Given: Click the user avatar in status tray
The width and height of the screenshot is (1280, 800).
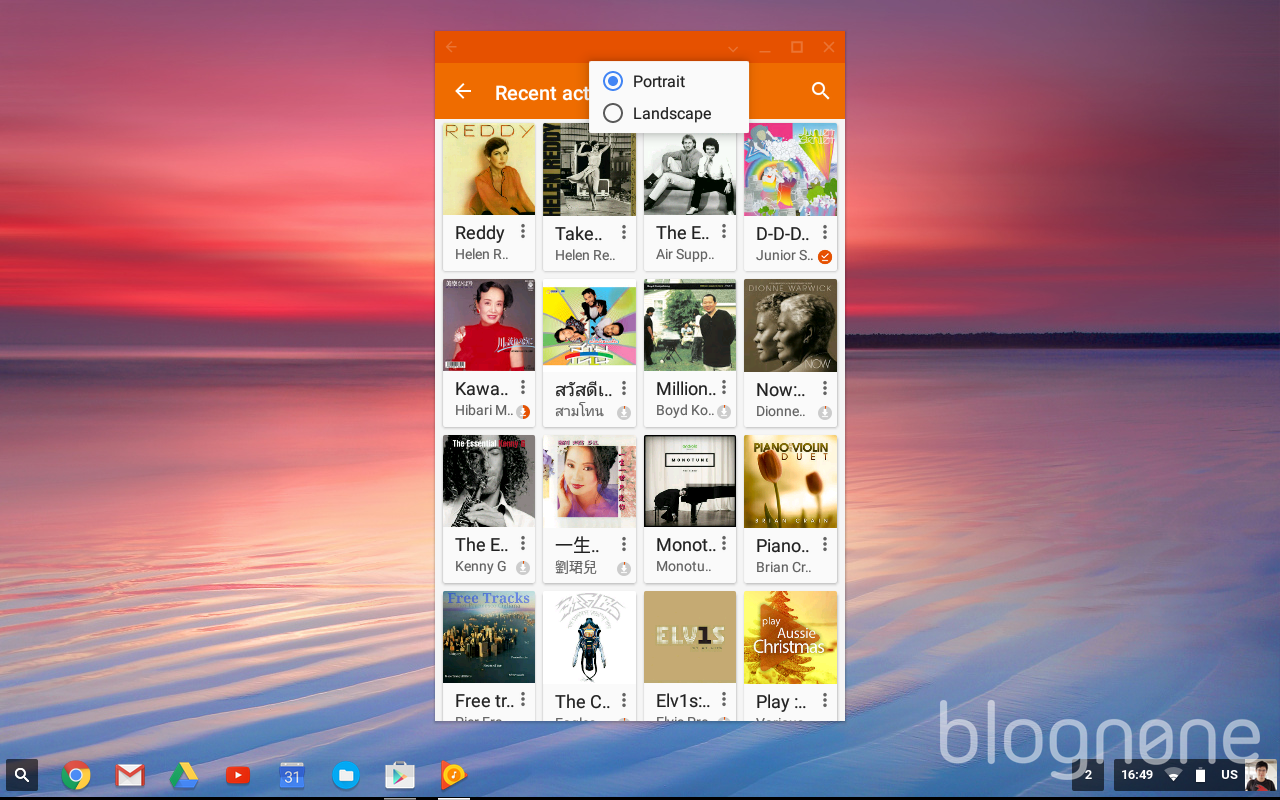Looking at the screenshot, I should (1261, 775).
